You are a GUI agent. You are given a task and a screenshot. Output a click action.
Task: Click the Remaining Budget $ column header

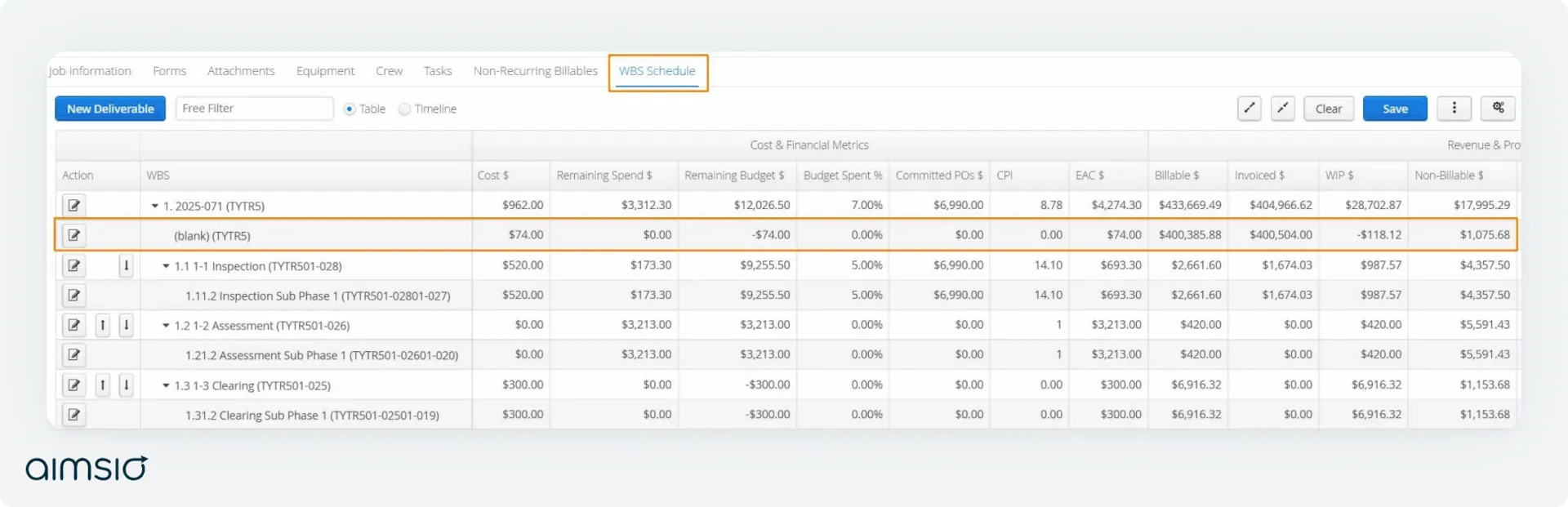[737, 176]
